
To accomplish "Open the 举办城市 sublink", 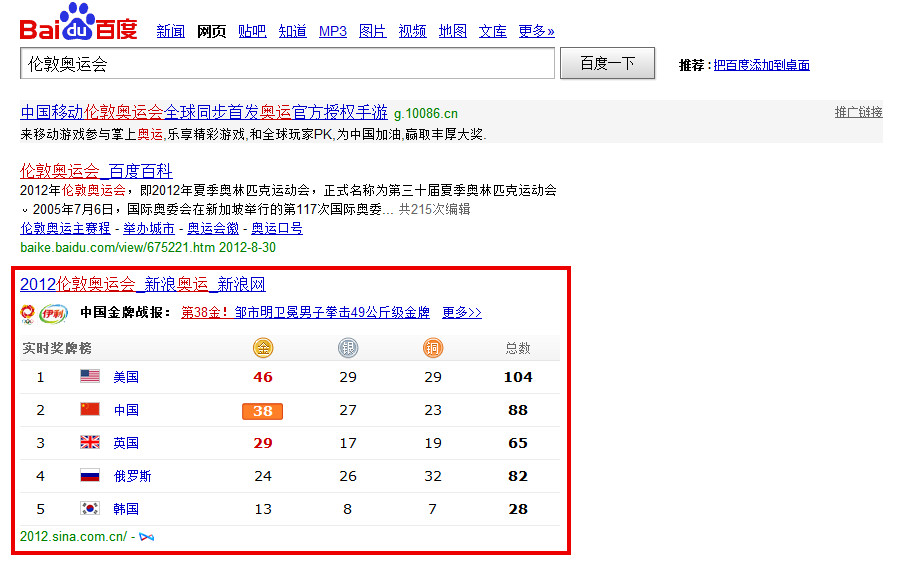I will pyautogui.click(x=149, y=228).
